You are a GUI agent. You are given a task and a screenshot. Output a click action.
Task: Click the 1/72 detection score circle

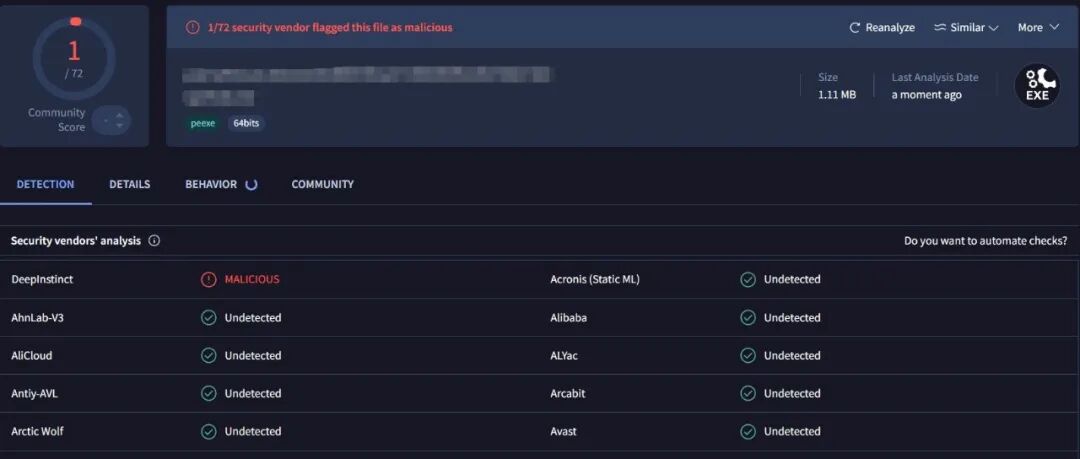74,58
